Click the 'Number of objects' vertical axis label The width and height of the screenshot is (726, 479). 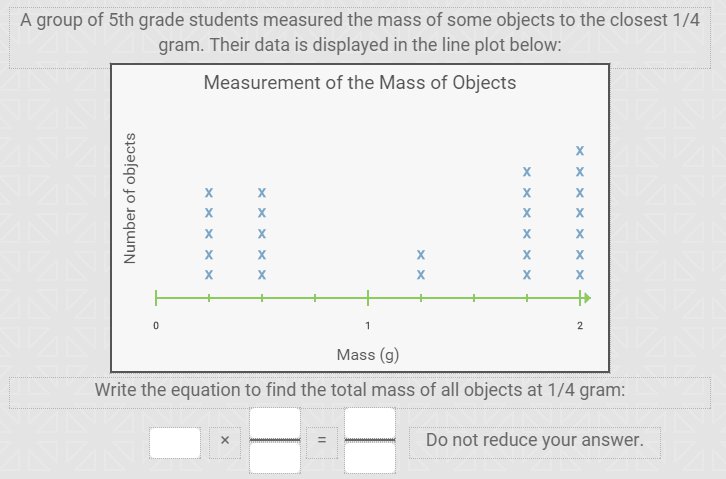pyautogui.click(x=130, y=199)
